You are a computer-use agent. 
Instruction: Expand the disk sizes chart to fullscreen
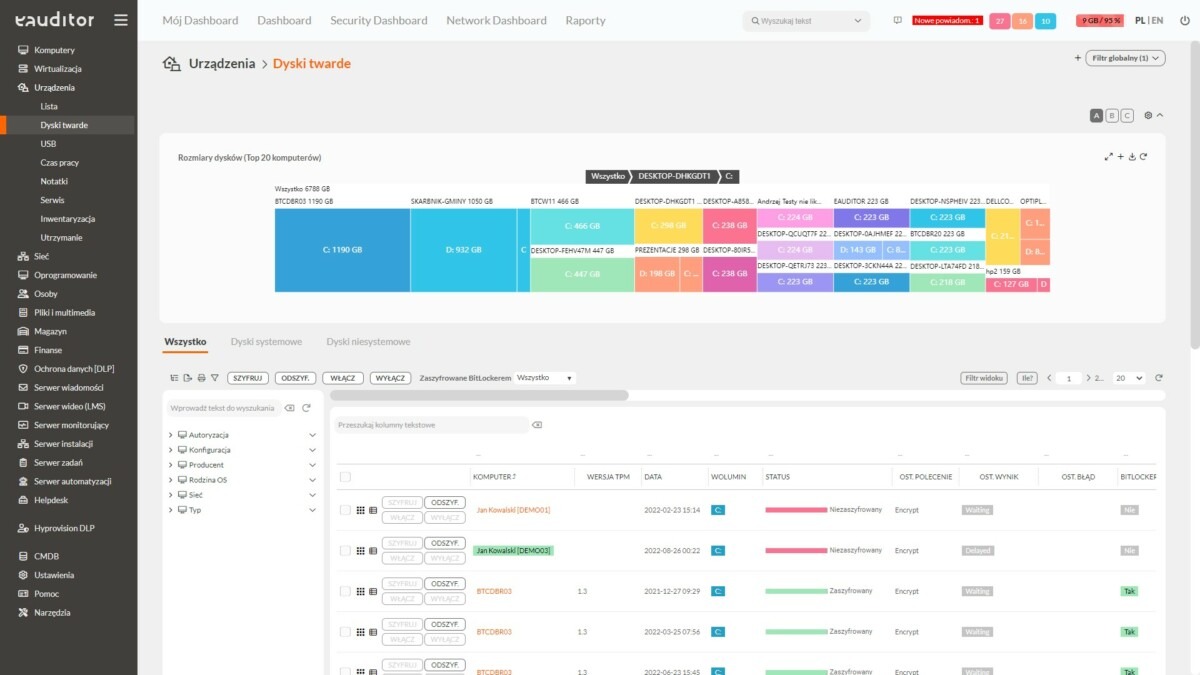coord(1108,156)
